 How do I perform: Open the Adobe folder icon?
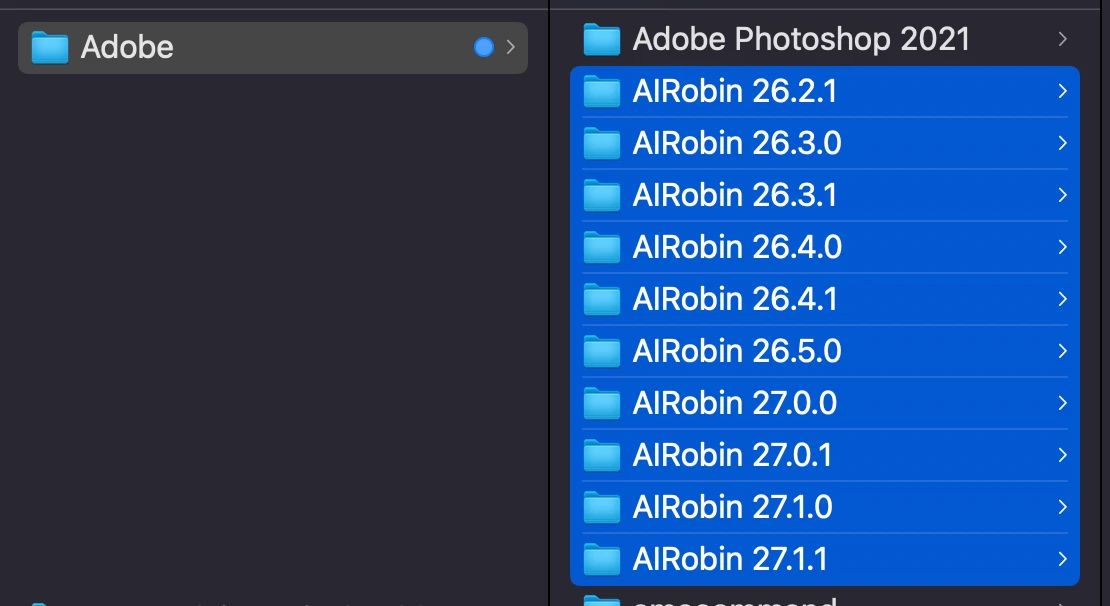tap(50, 47)
